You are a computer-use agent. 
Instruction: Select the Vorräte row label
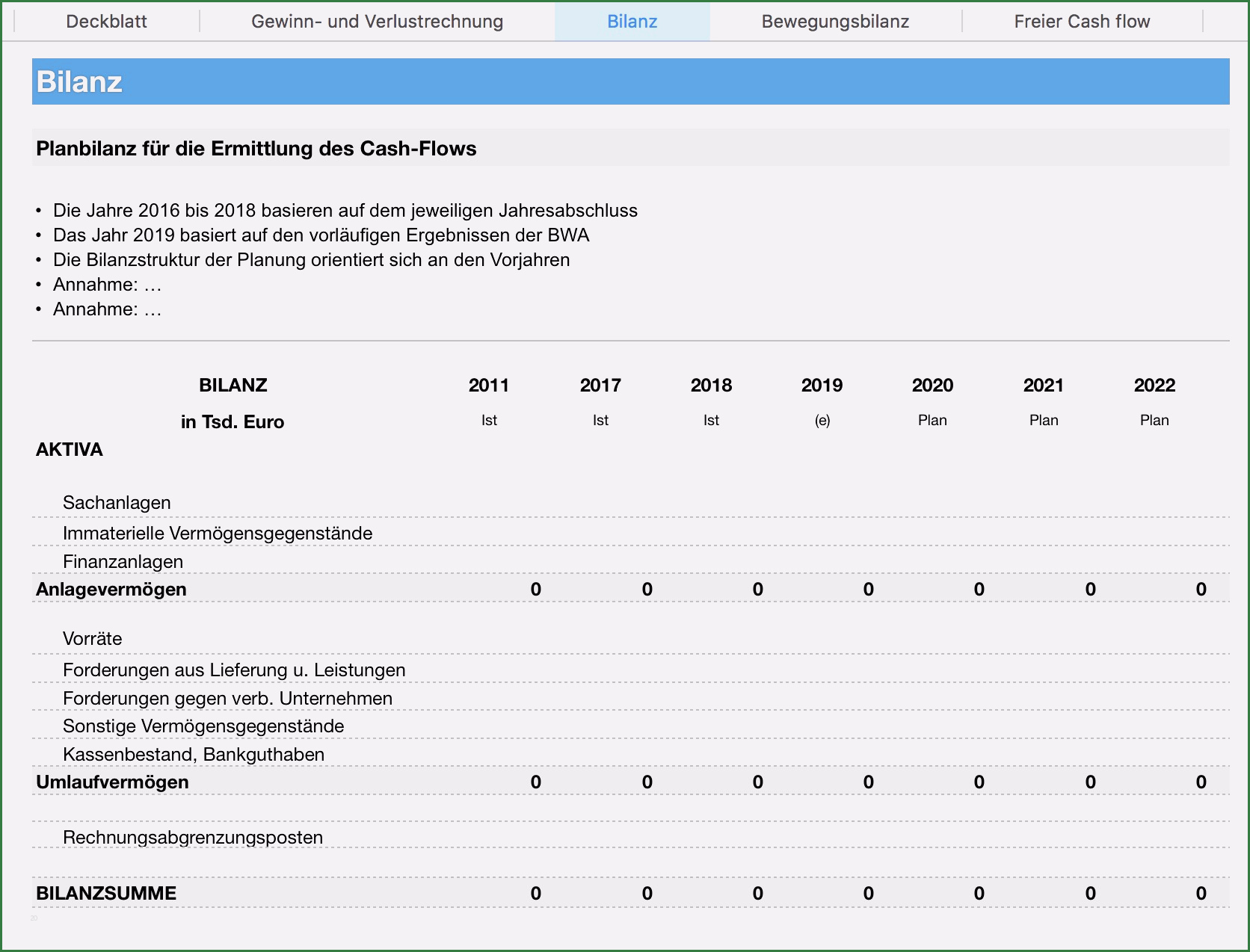pos(92,639)
